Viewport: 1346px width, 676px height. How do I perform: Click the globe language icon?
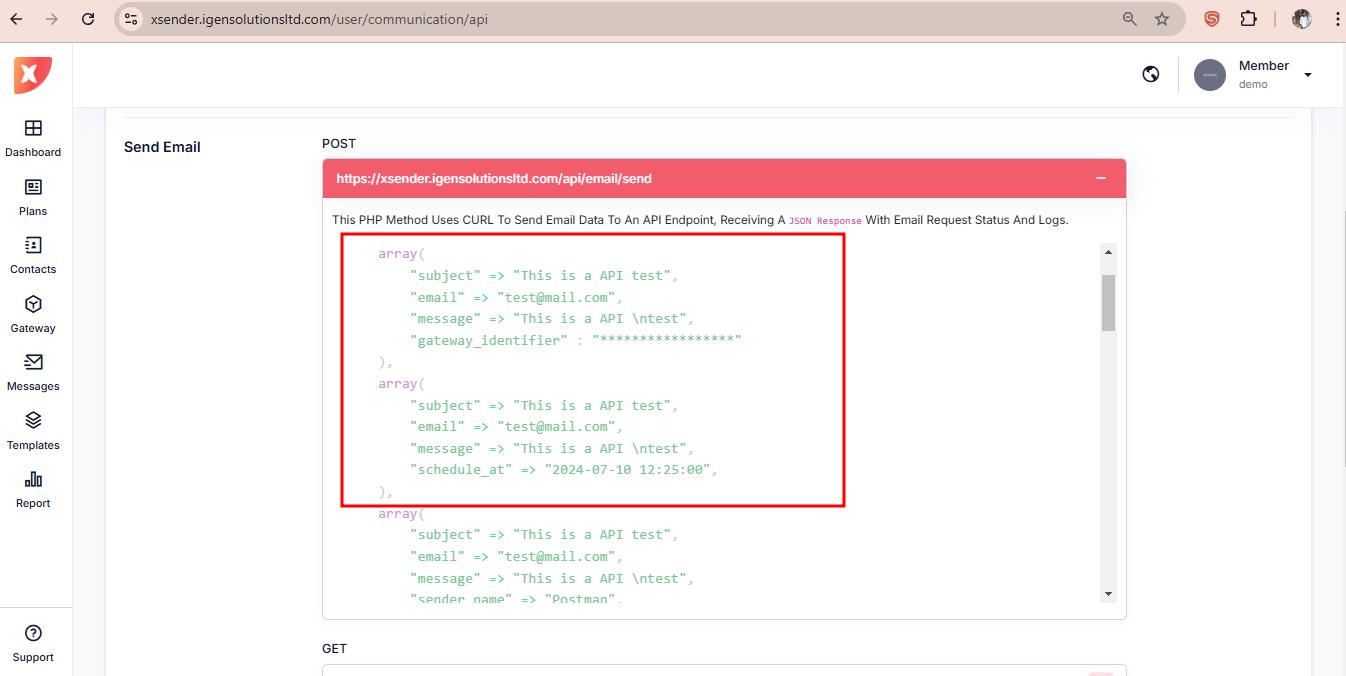tap(1151, 74)
